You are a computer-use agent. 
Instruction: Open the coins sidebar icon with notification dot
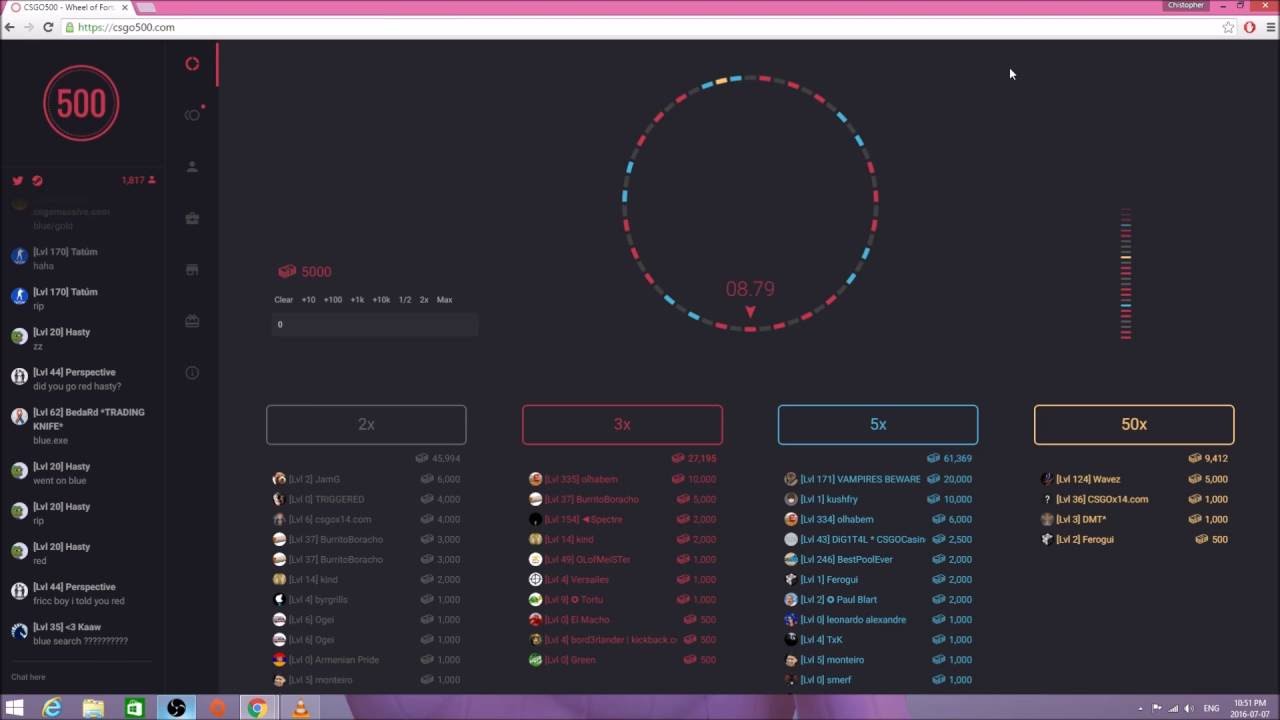(x=194, y=114)
